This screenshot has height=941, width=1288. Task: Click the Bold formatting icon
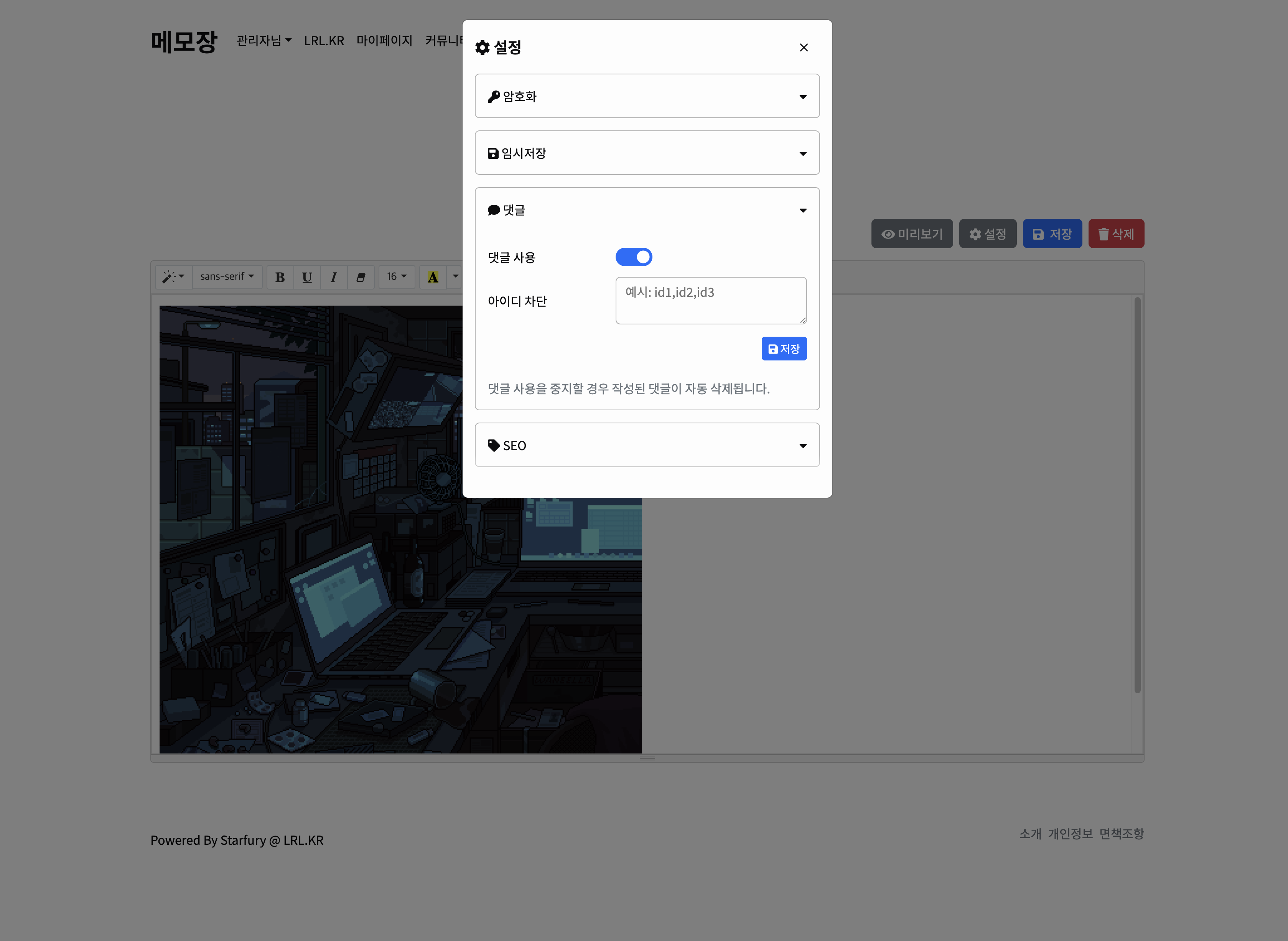(280, 277)
